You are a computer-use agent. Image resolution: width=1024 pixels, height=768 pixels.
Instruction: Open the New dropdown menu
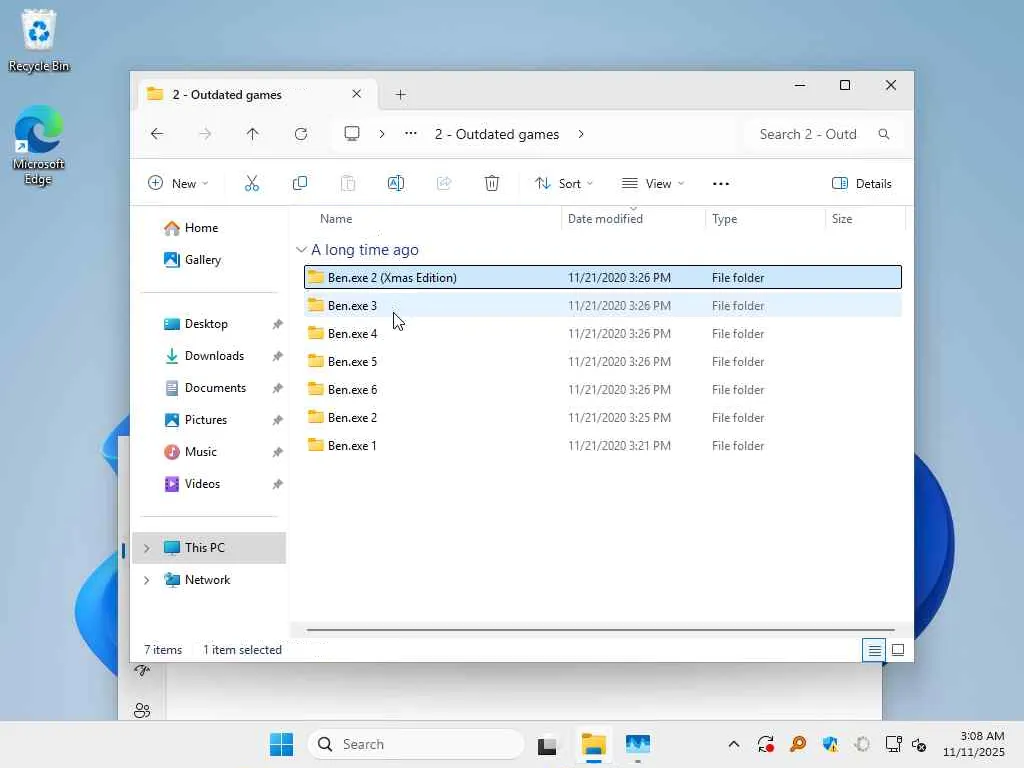click(x=178, y=184)
